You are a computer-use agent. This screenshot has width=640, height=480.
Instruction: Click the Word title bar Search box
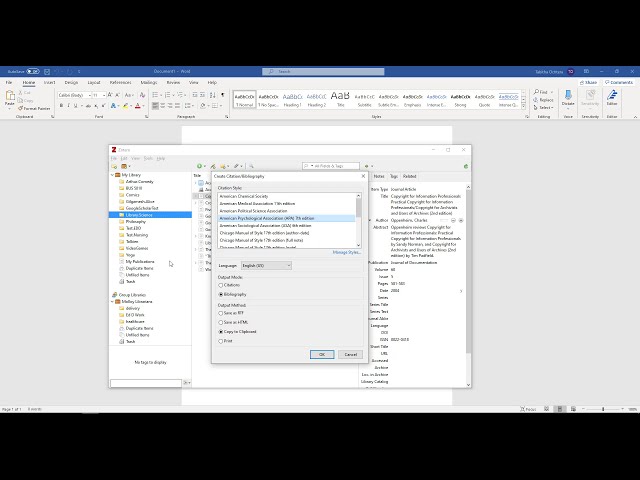323,71
